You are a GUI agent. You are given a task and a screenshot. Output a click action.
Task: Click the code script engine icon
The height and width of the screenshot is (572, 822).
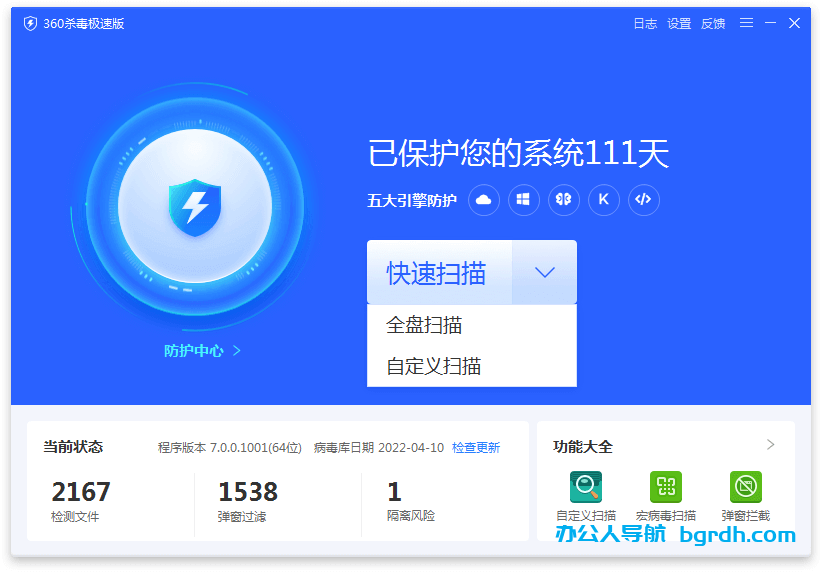click(x=643, y=200)
